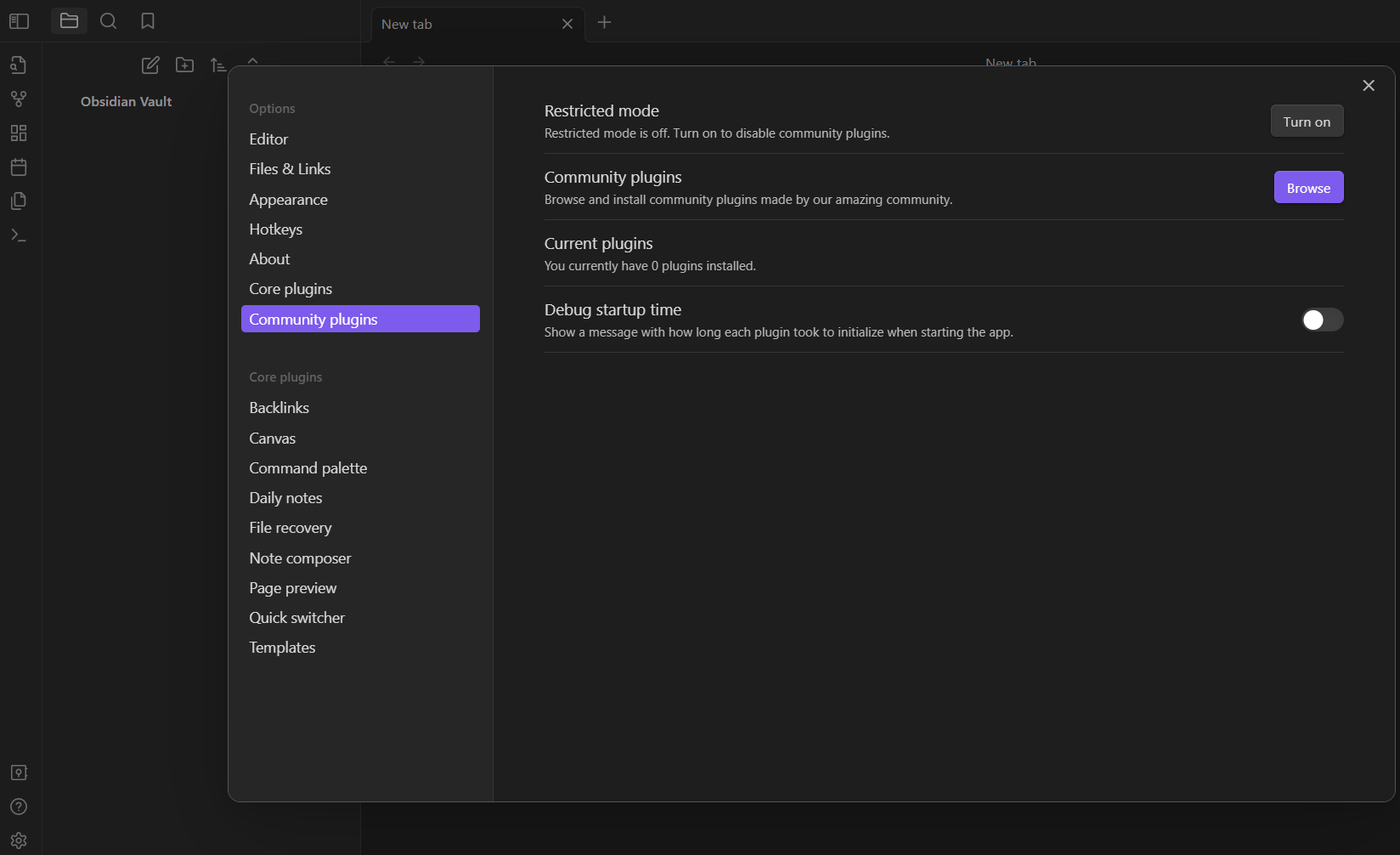Open Canvas plugin options
The height and width of the screenshot is (855, 1400).
click(x=360, y=439)
